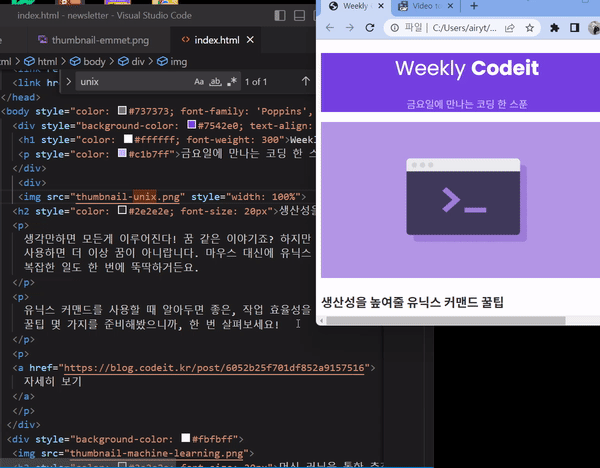The width and height of the screenshot is (600, 468).
Task: Click '1 of 1' match count
Action: pyautogui.click(x=256, y=82)
